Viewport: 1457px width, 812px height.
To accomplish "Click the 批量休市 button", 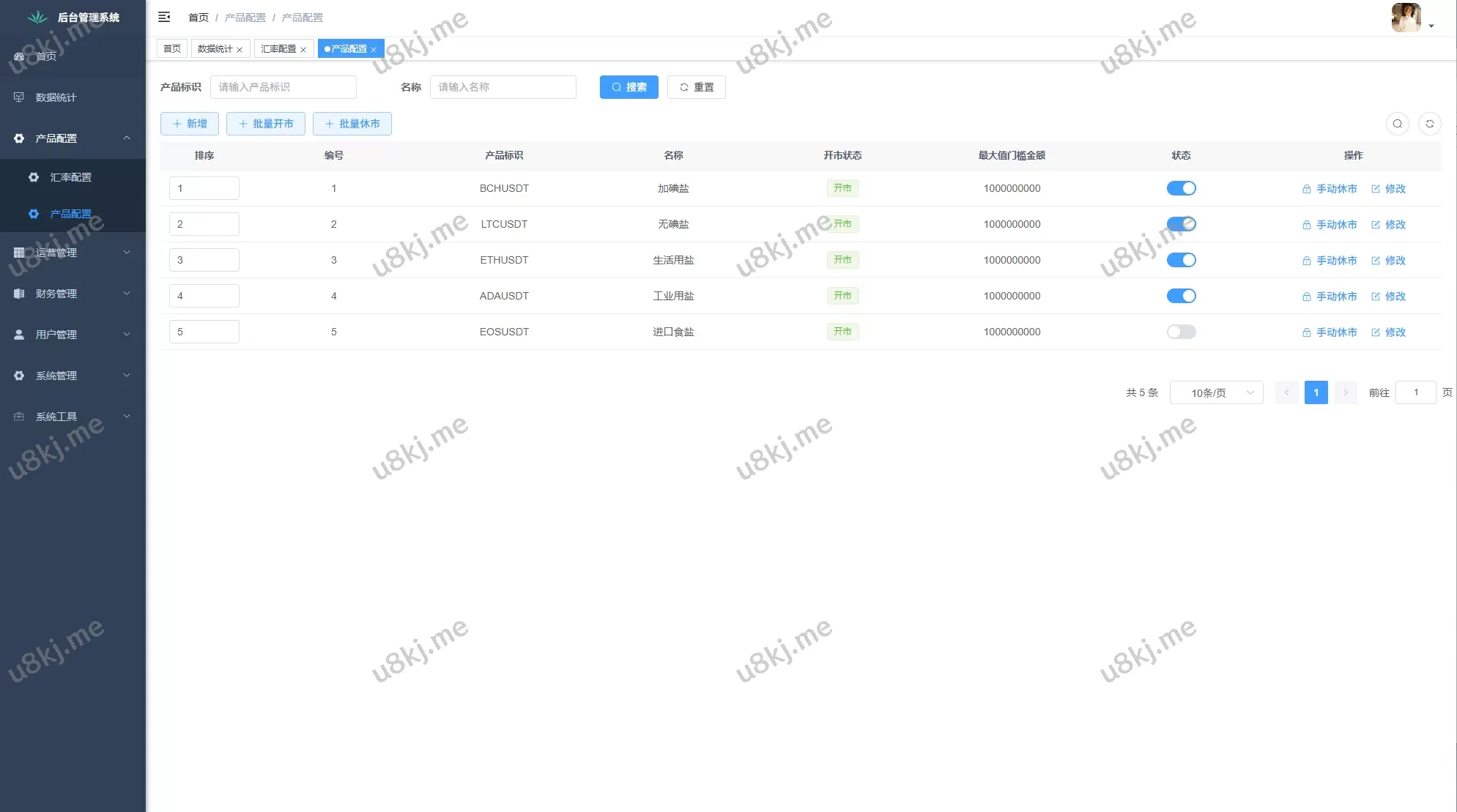I will pyautogui.click(x=352, y=124).
